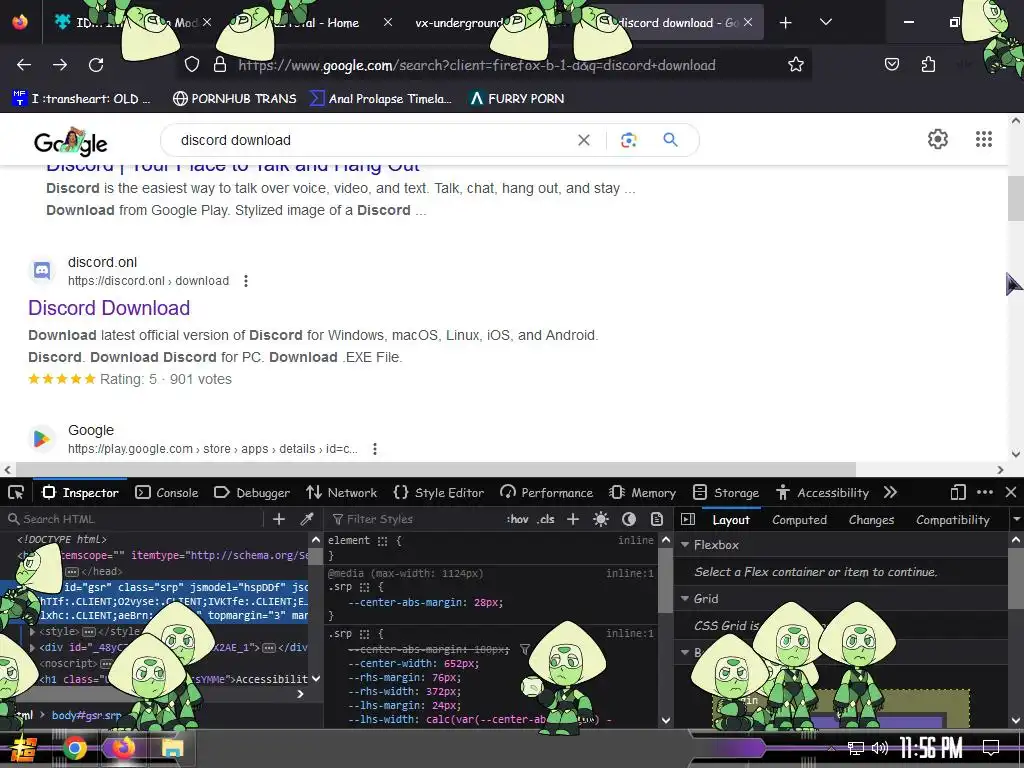
Task: Open the Google apps grid
Action: click(984, 139)
